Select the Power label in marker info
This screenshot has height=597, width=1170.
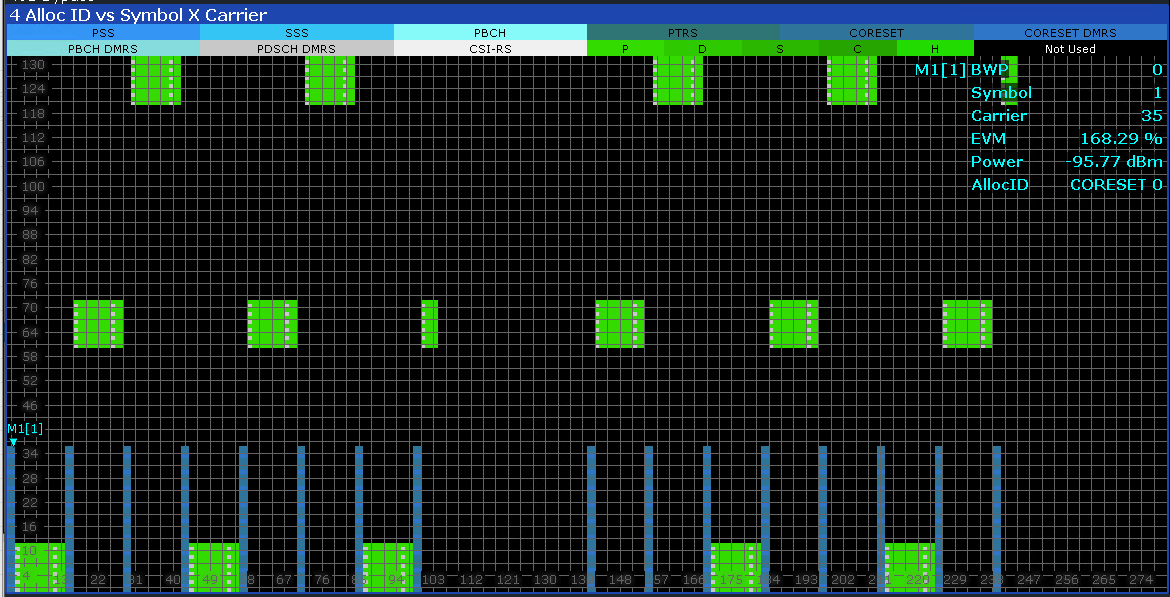[997, 162]
